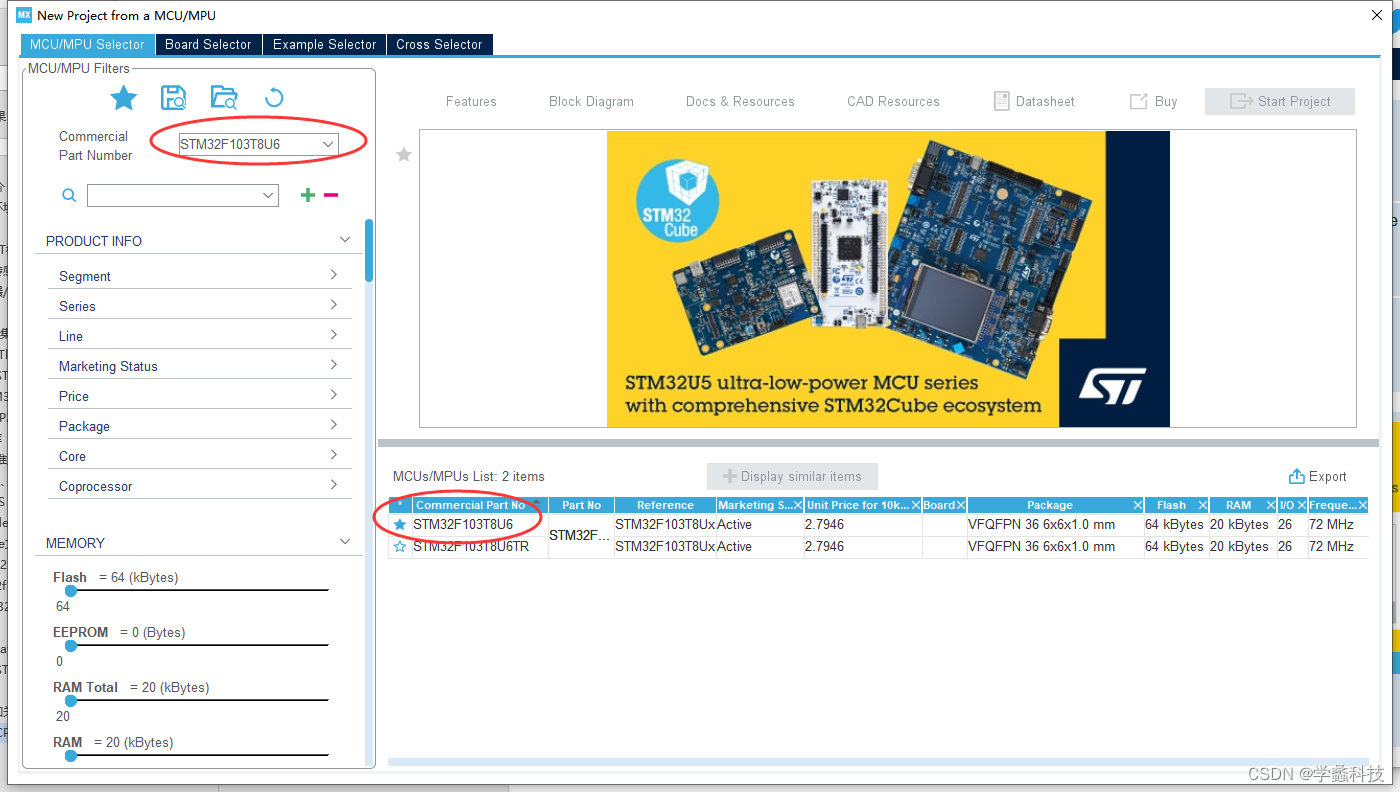Favorite the STM32F103T8U6TR row star
The image size is (1400, 792).
(x=400, y=546)
